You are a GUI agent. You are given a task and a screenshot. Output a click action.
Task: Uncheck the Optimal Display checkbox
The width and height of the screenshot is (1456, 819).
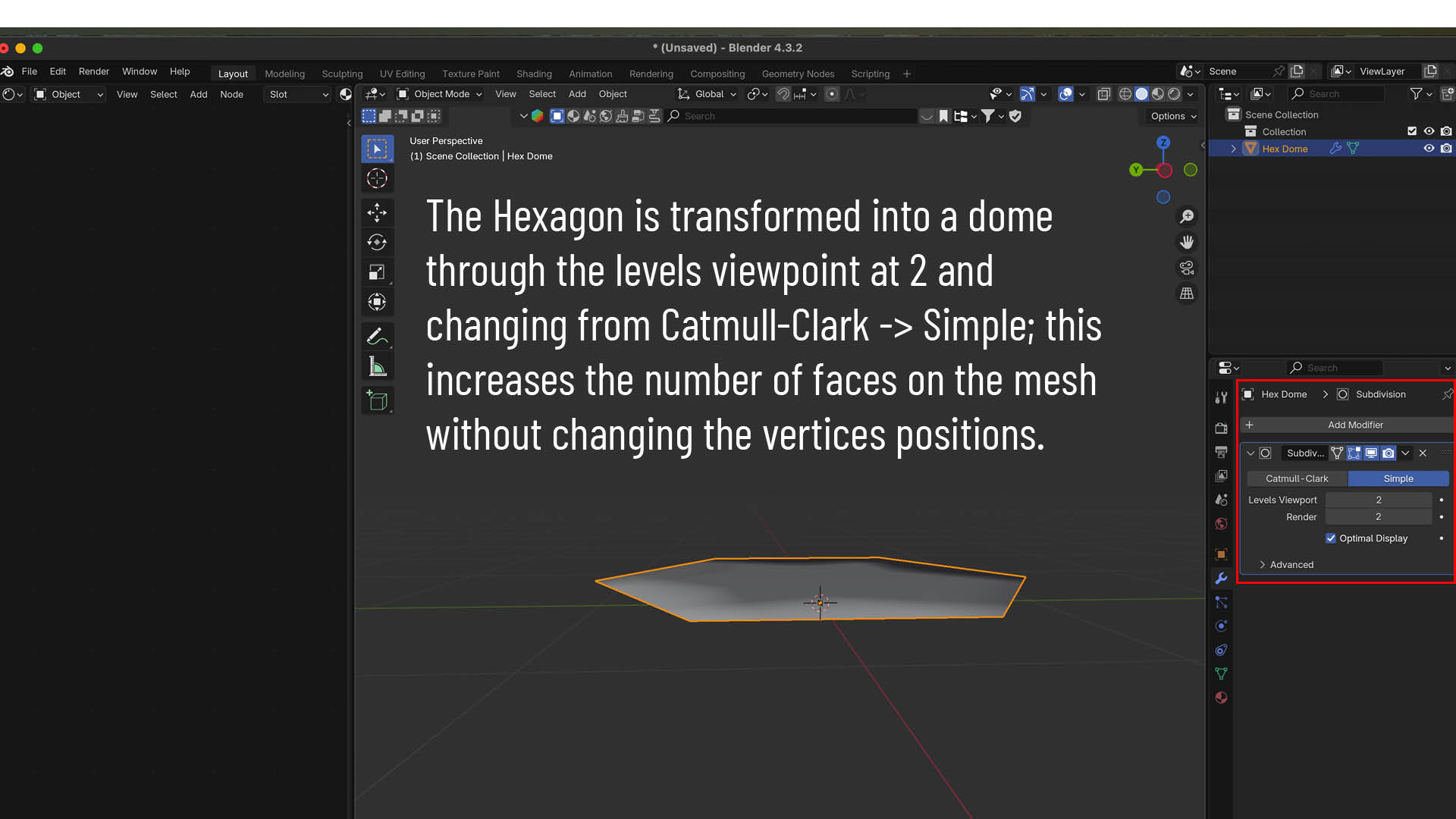1331,538
